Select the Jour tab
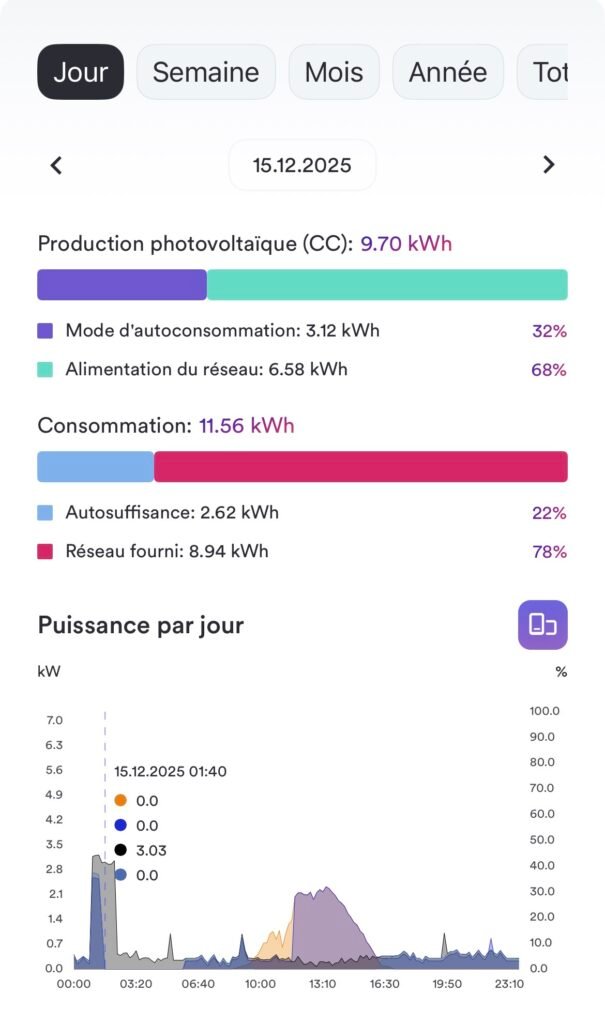 (x=81, y=72)
